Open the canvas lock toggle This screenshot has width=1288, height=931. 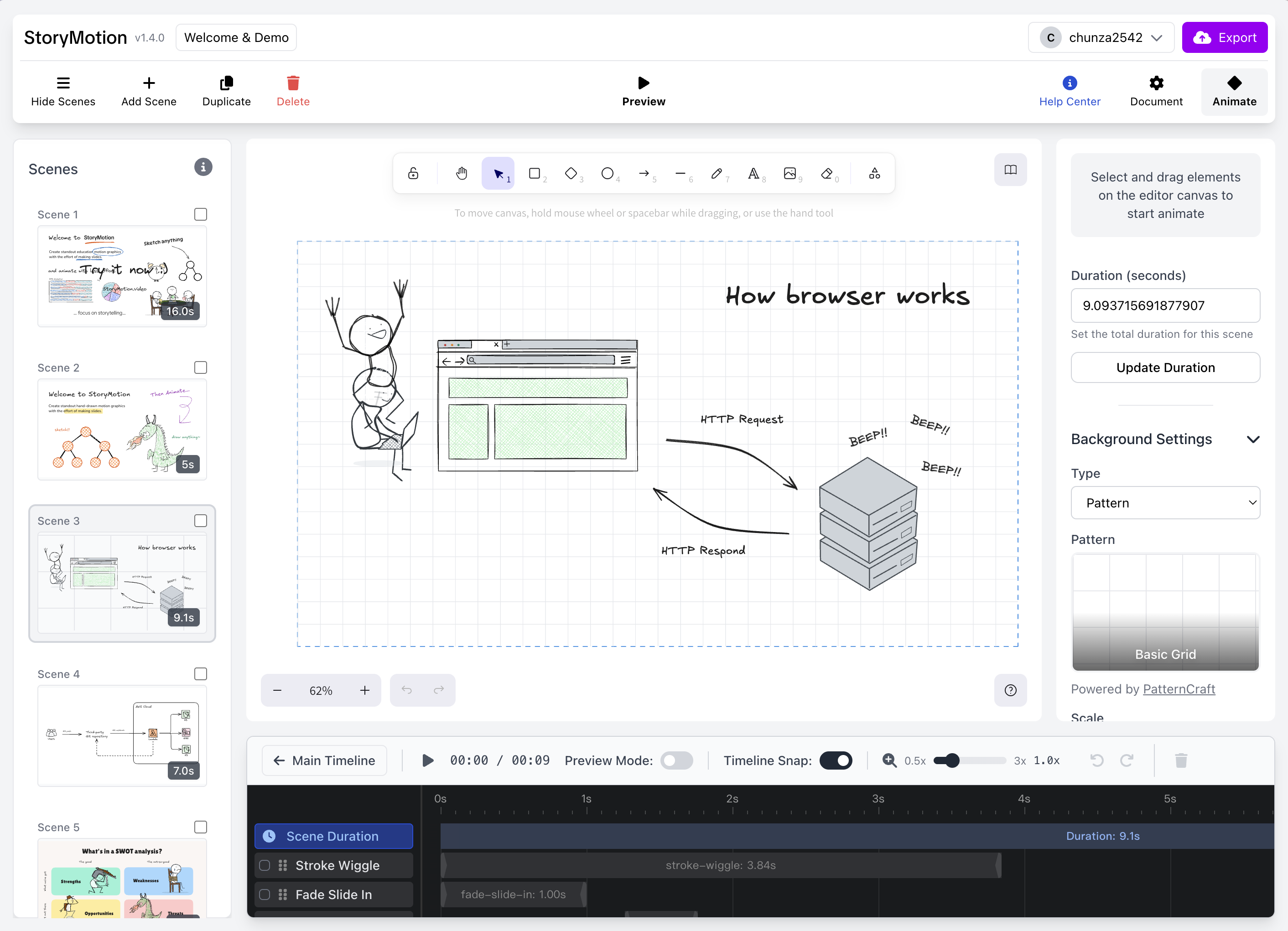(x=413, y=173)
